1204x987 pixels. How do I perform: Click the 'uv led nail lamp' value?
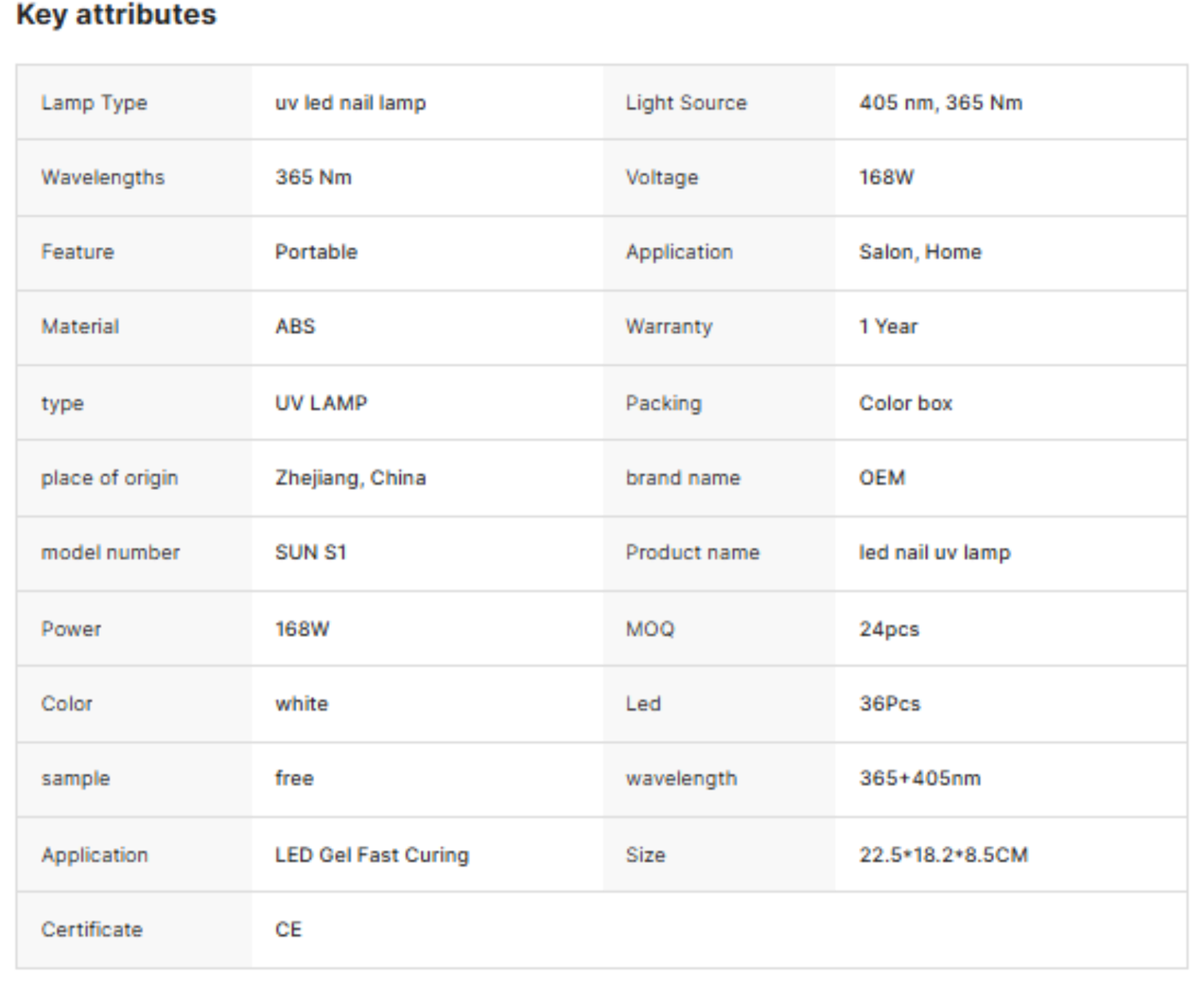(350, 103)
